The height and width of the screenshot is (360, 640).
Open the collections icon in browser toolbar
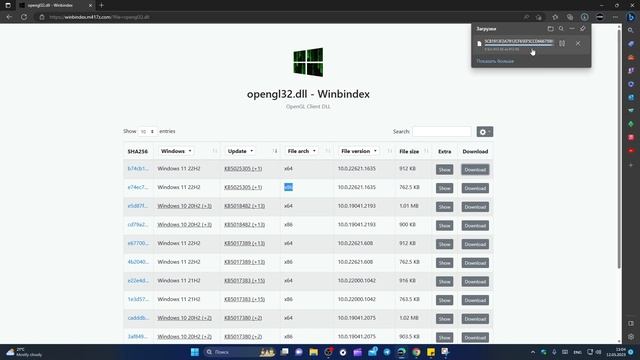[570, 17]
